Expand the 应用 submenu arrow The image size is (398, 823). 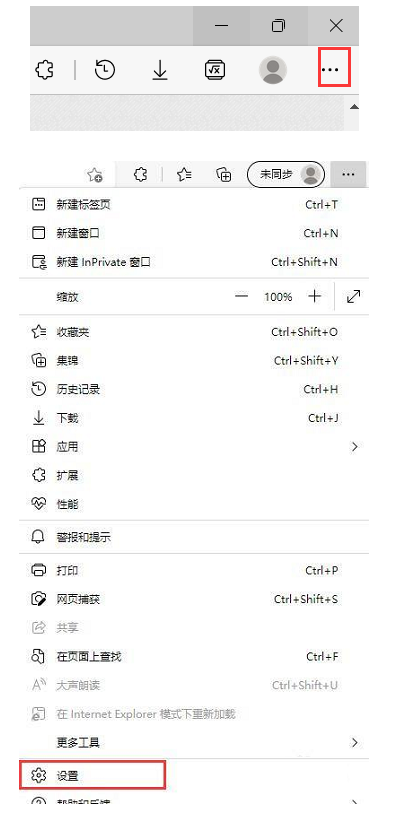click(355, 447)
